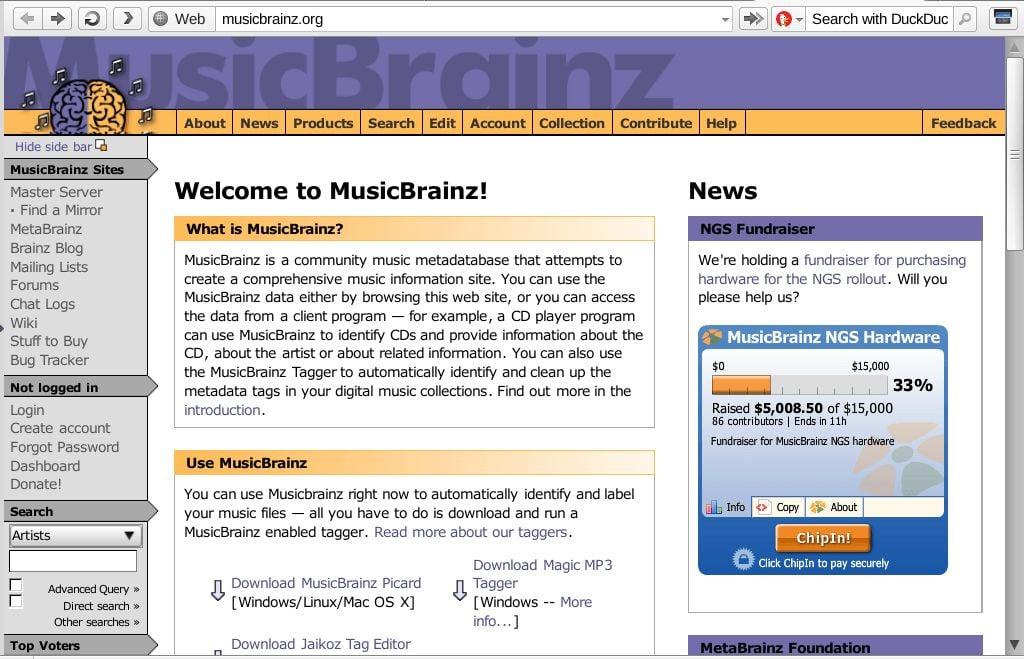
Task: Collapse the Search sidebar section header
Action: pyautogui.click(x=80, y=511)
